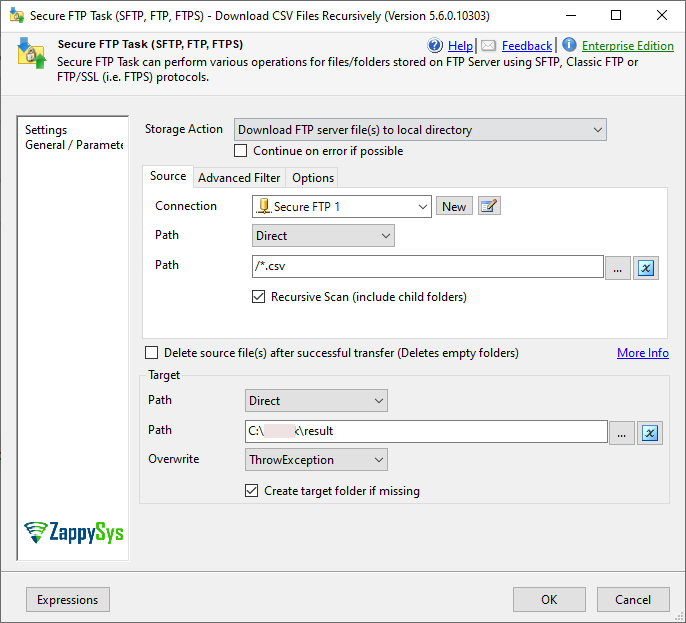Click the blue Help question mark icon

[x=435, y=46]
